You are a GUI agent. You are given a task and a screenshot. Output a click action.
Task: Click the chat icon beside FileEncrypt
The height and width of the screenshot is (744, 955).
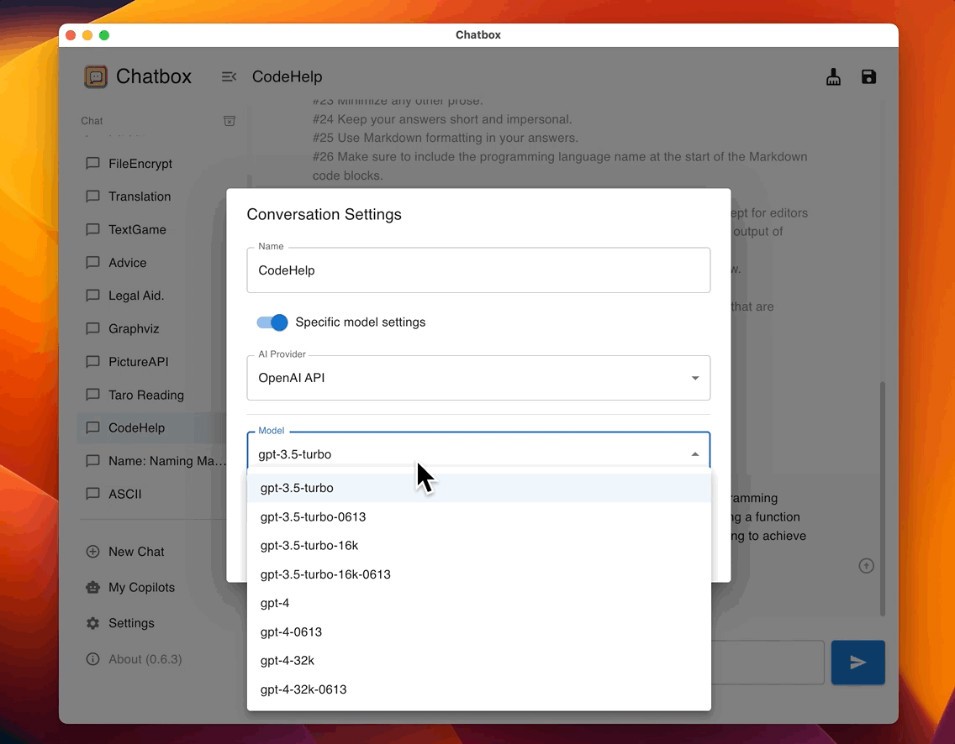point(93,163)
